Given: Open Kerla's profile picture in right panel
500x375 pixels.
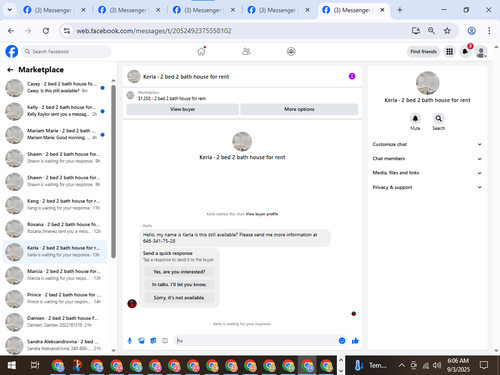Looking at the screenshot, I should 427,83.
